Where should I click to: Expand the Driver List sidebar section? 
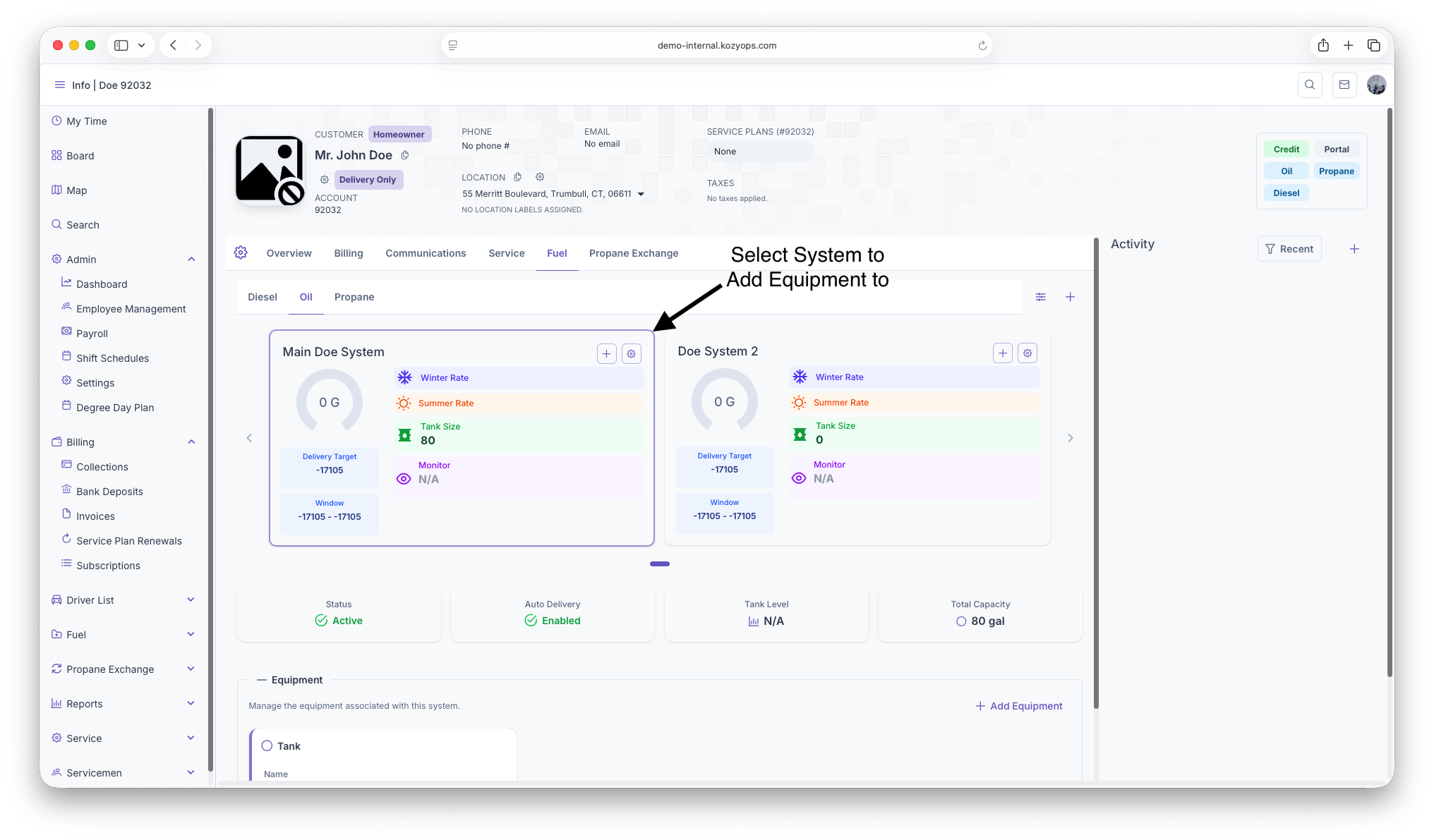point(191,599)
